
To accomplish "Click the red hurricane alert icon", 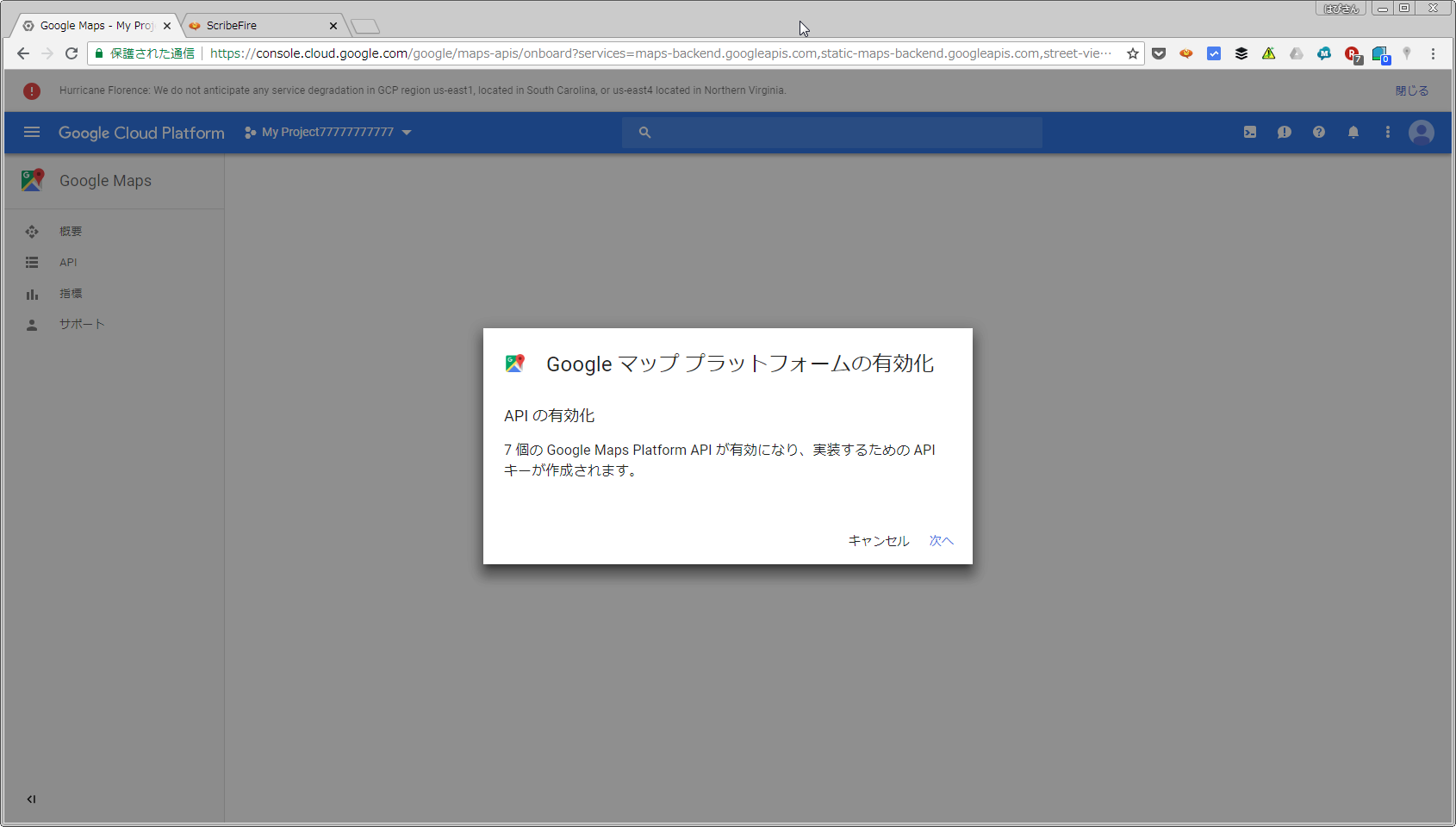I will (x=32, y=90).
